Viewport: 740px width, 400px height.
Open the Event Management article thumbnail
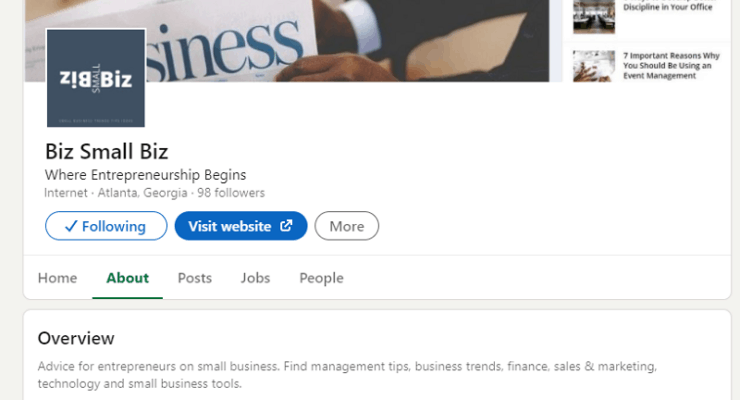594,66
